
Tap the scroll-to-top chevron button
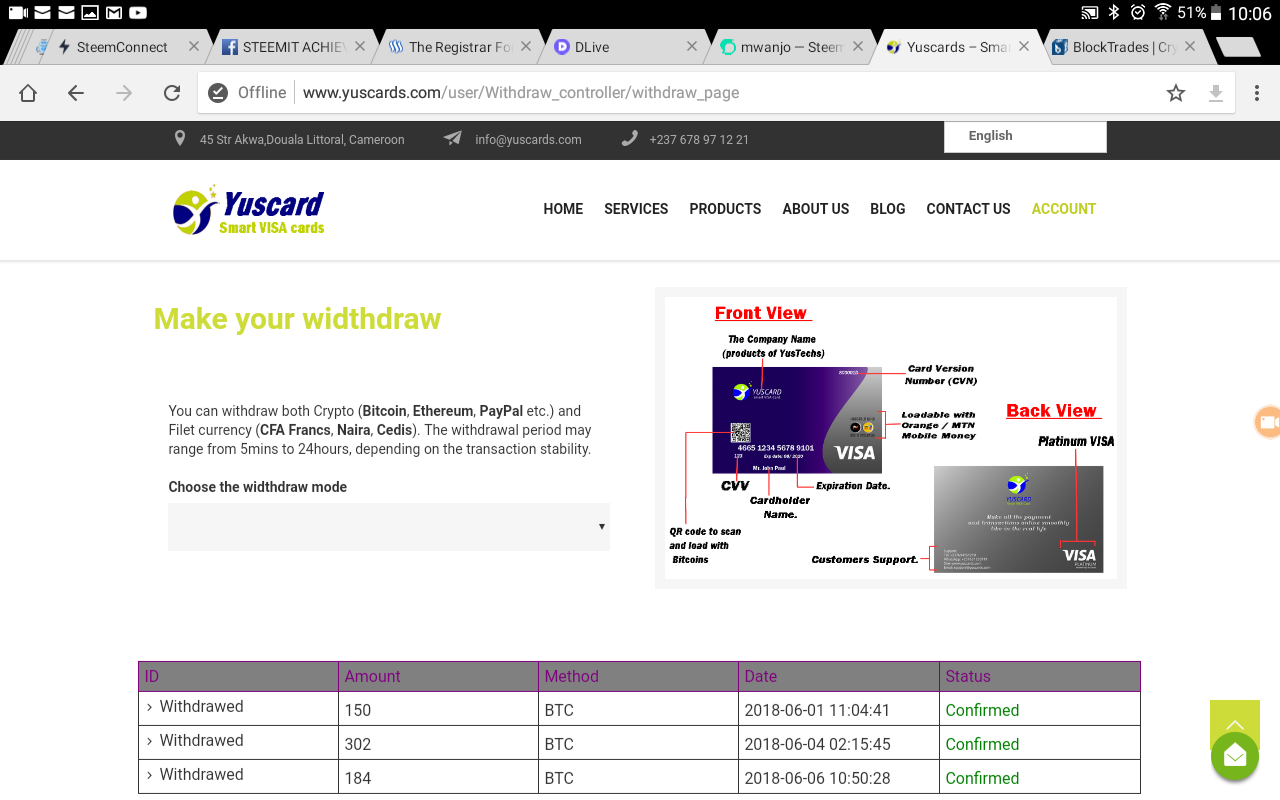pos(1235,725)
